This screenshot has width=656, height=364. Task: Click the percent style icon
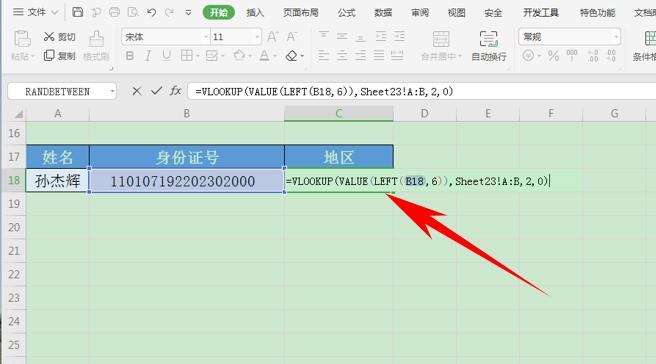(x=553, y=56)
